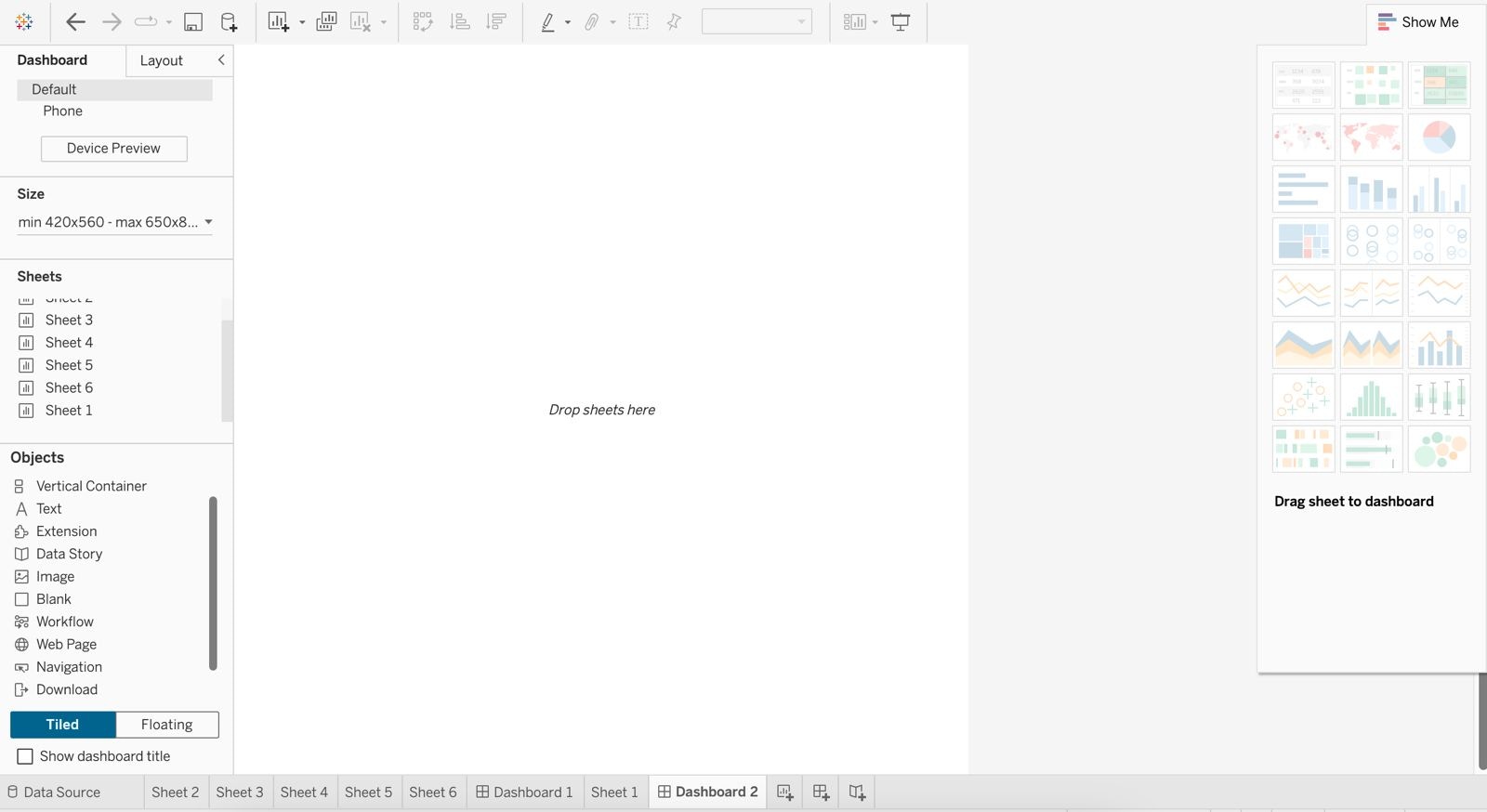Click the Save disk icon
1487x812 pixels.
(193, 22)
